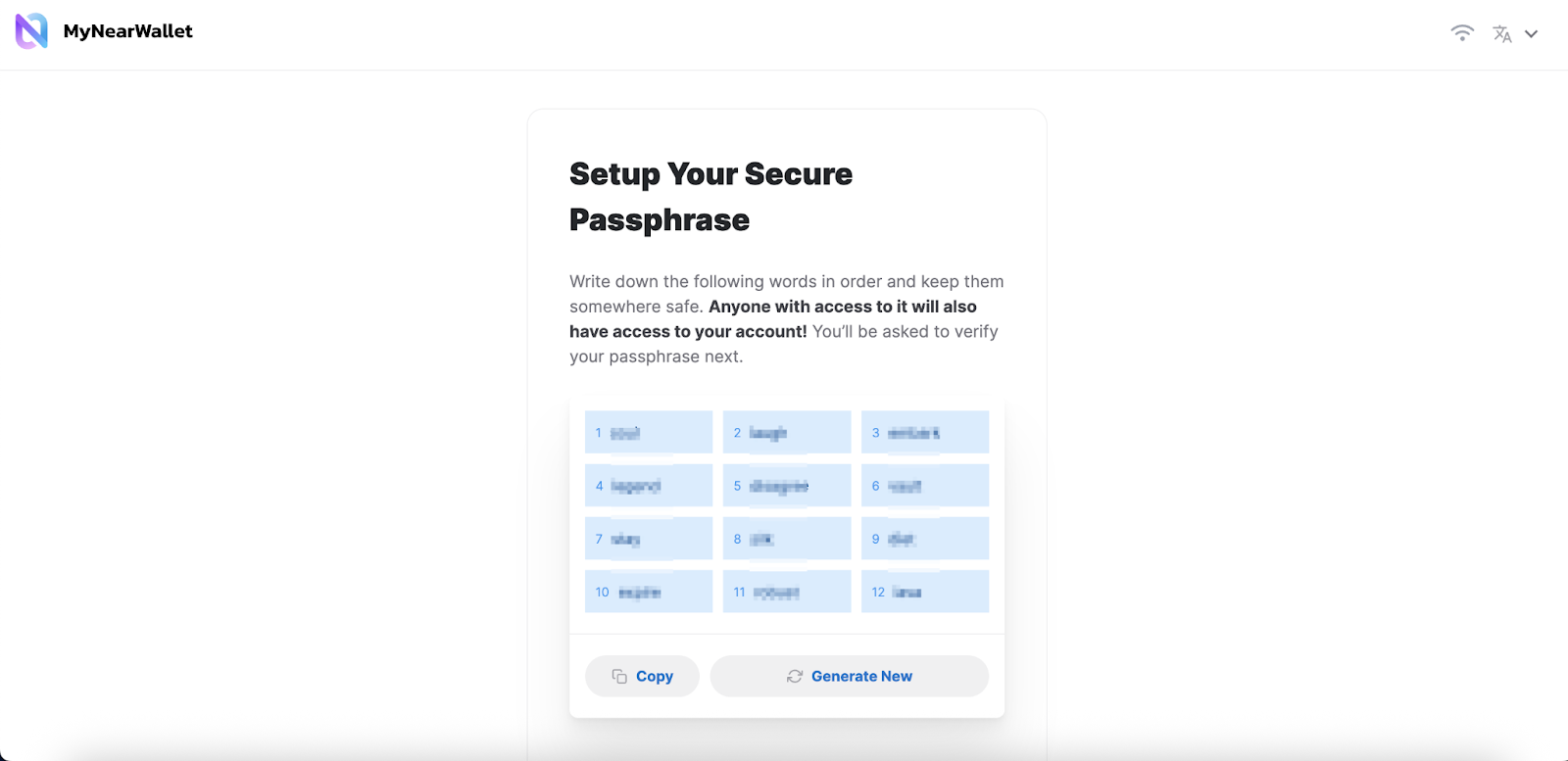The width and height of the screenshot is (1568, 761).
Task: Click the Generate New button
Action: tap(849, 676)
